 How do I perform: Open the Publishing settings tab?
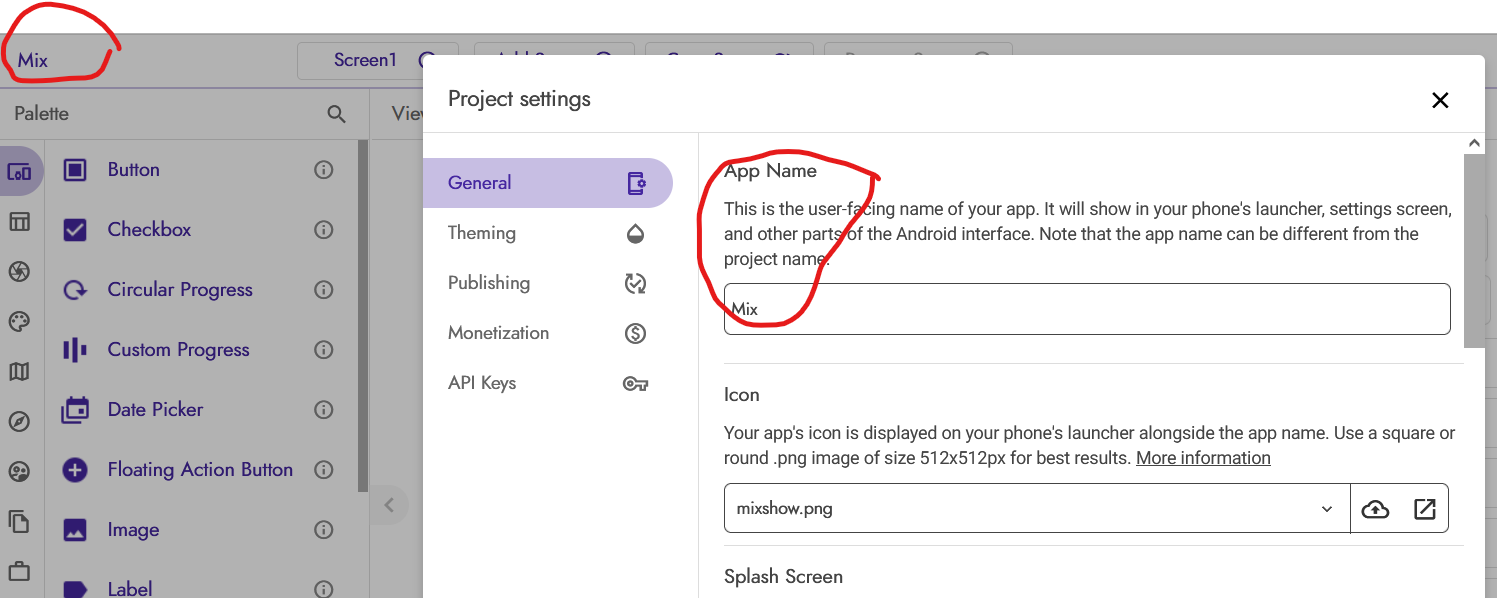tap(548, 283)
